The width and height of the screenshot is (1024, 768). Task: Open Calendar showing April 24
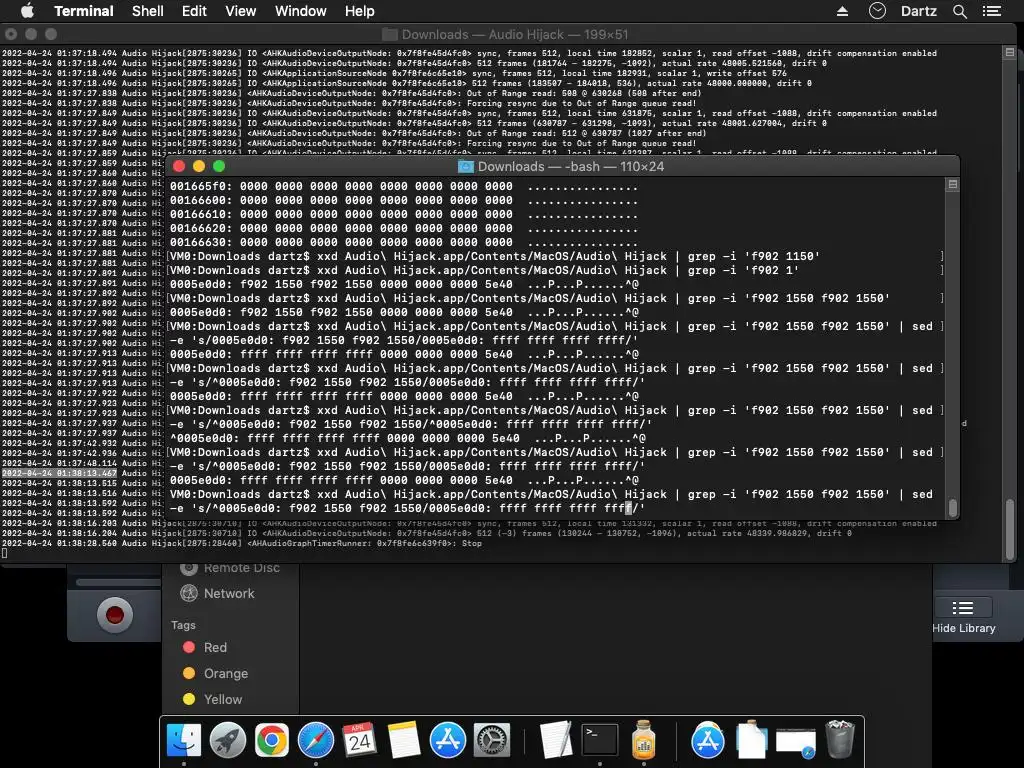360,741
